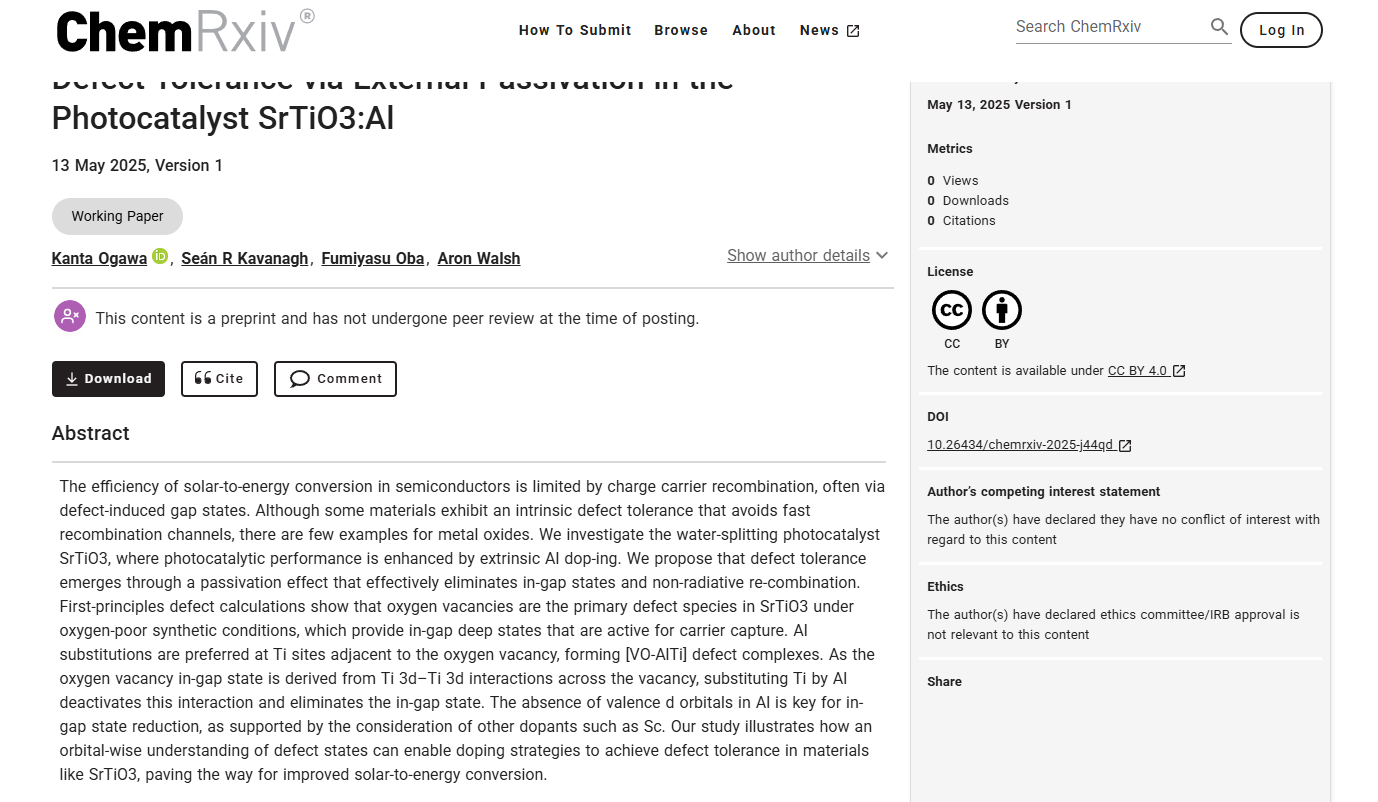Click Kanta Ogawa's ORCID icon
Viewport: 1378px width, 802px height.
(x=160, y=257)
